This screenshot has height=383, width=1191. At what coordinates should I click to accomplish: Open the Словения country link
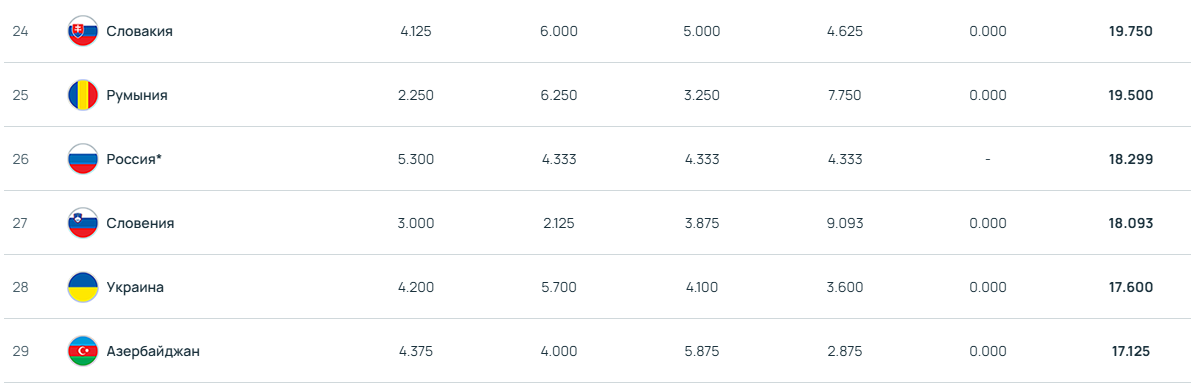(141, 223)
